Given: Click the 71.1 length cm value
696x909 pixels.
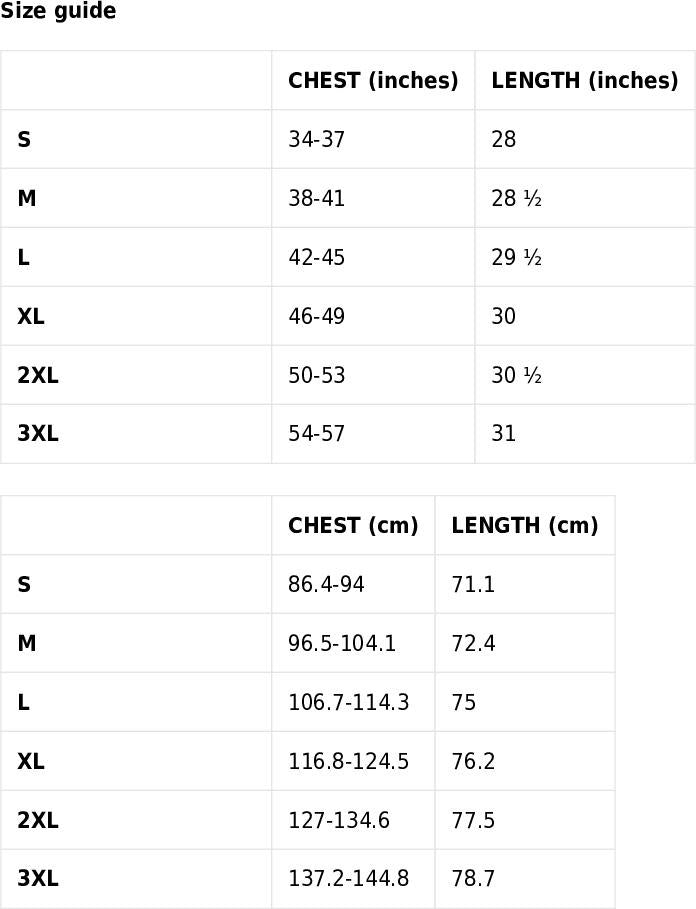Looking at the screenshot, I should 473,585.
